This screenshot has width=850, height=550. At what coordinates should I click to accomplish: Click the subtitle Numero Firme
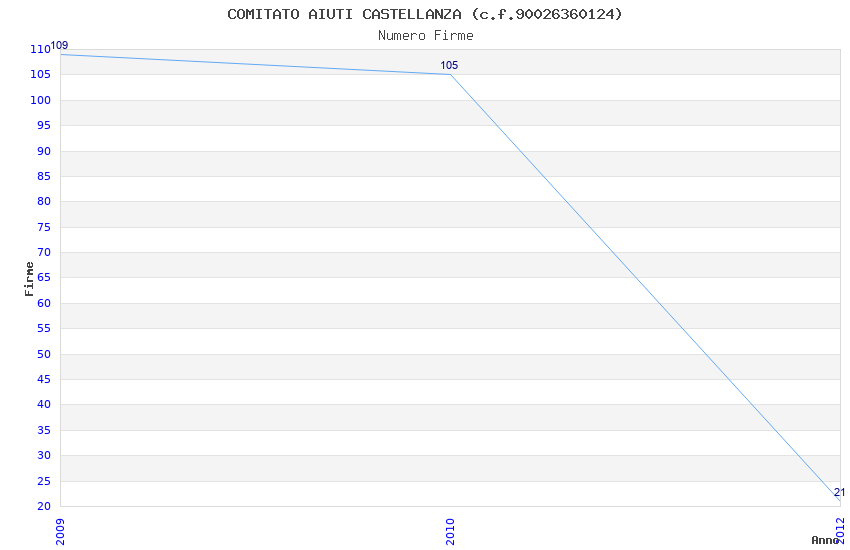coord(426,36)
